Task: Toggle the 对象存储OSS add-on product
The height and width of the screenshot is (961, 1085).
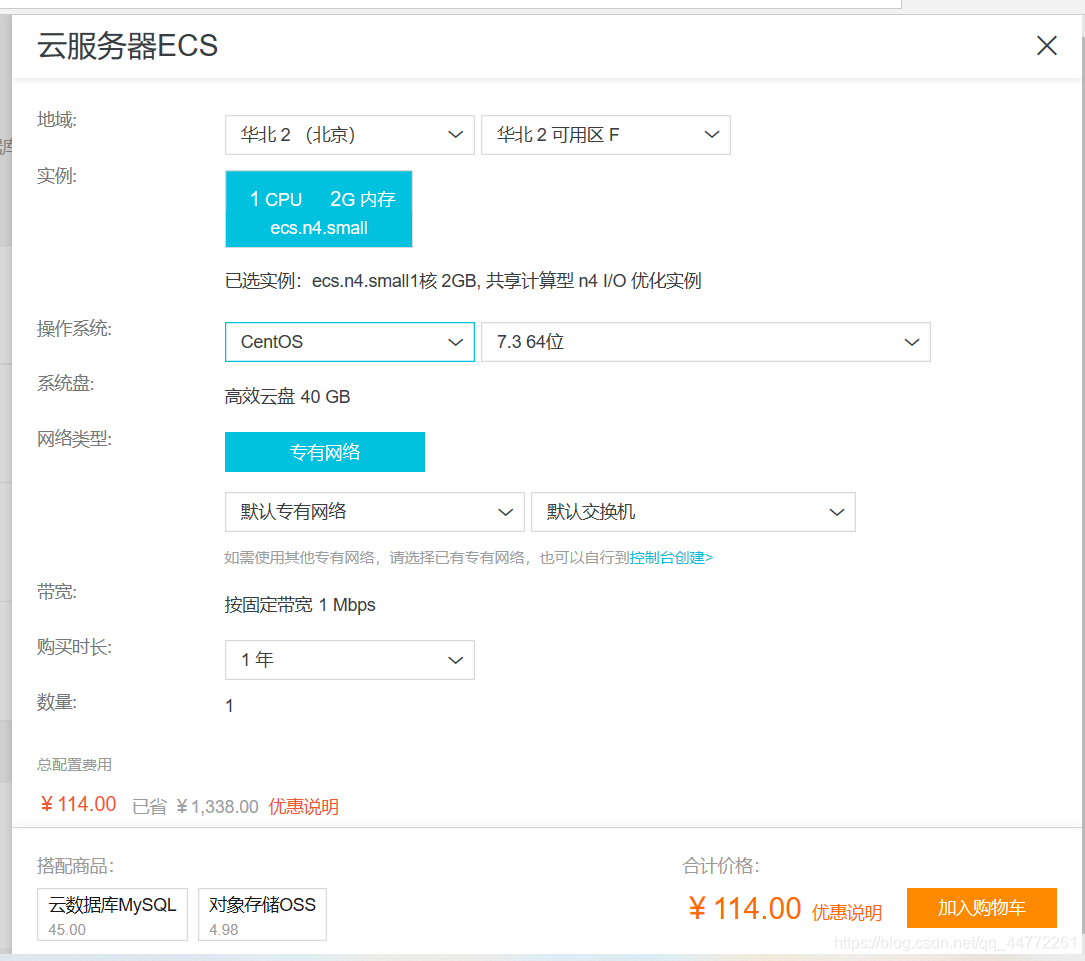Action: pyautogui.click(x=262, y=914)
